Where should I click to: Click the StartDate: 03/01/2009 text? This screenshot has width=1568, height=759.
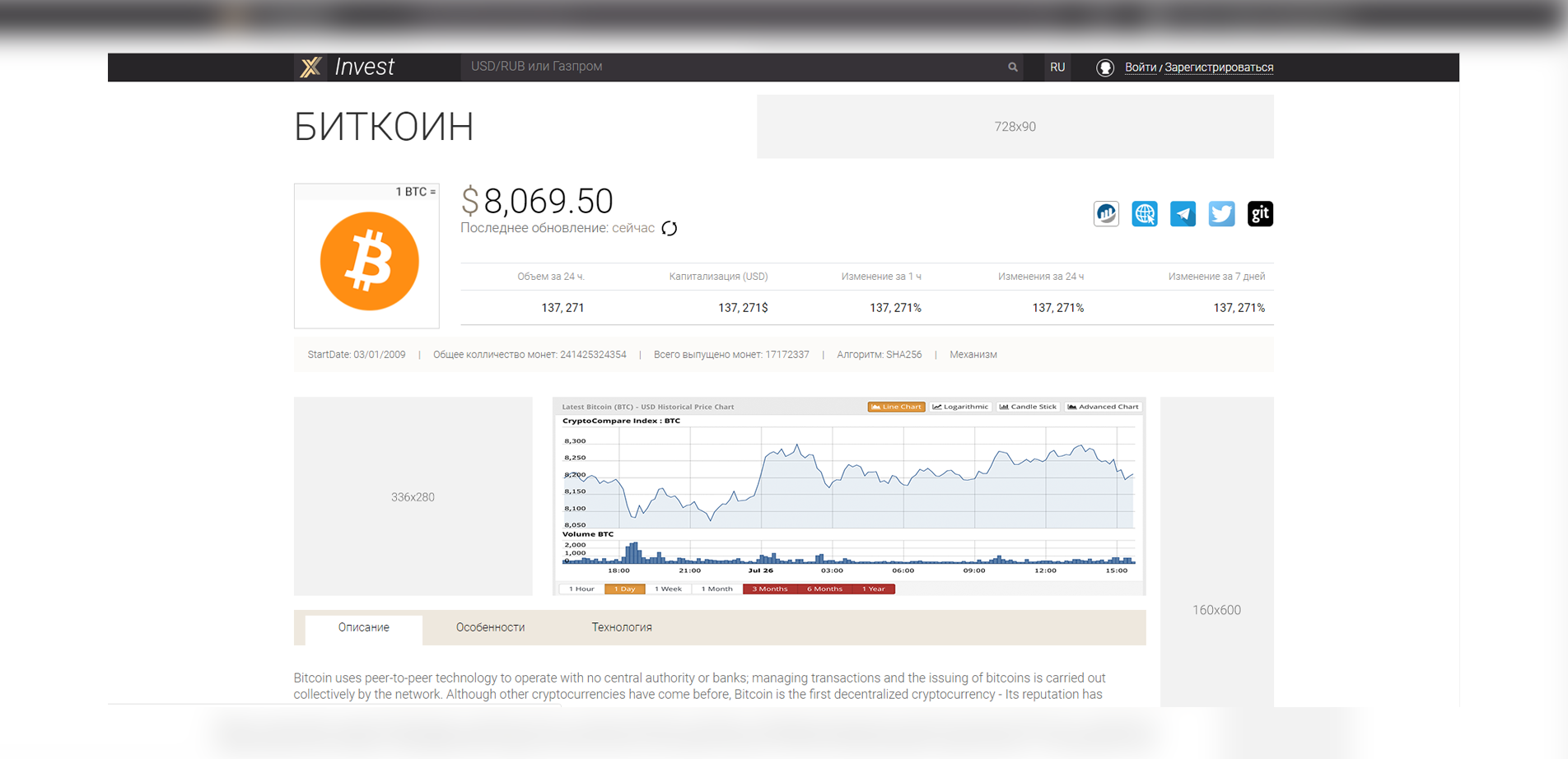357,355
